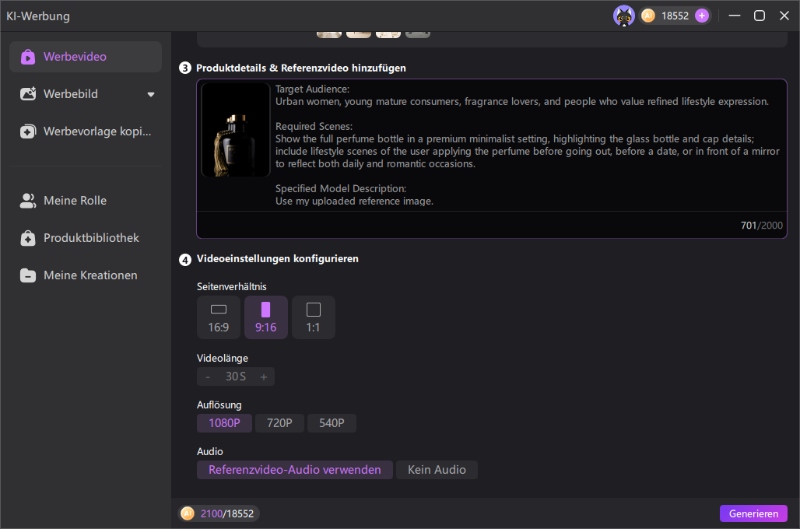
Task: Click the Werbevorlage copy icon
Action: pyautogui.click(x=28, y=131)
